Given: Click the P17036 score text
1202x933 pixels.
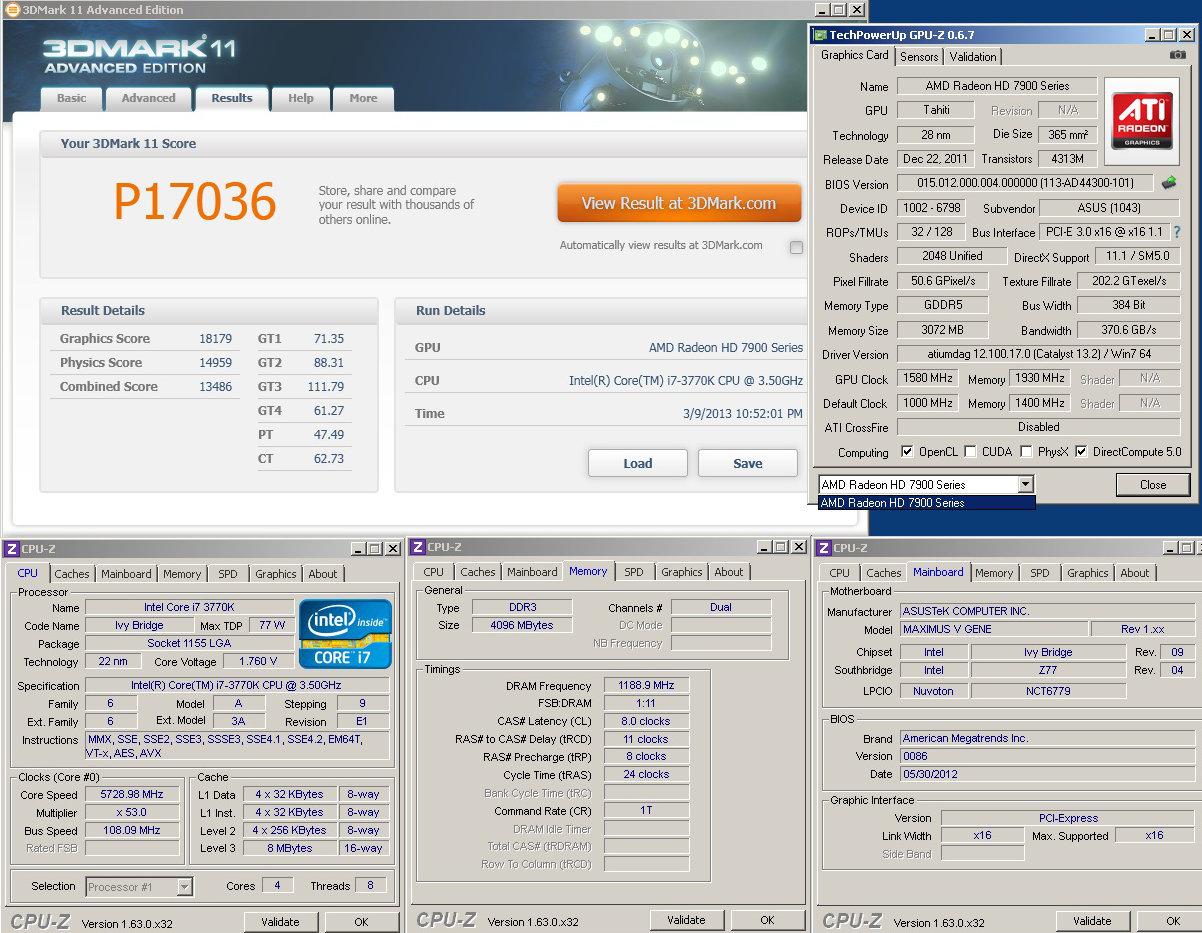Looking at the screenshot, I should coord(194,202).
